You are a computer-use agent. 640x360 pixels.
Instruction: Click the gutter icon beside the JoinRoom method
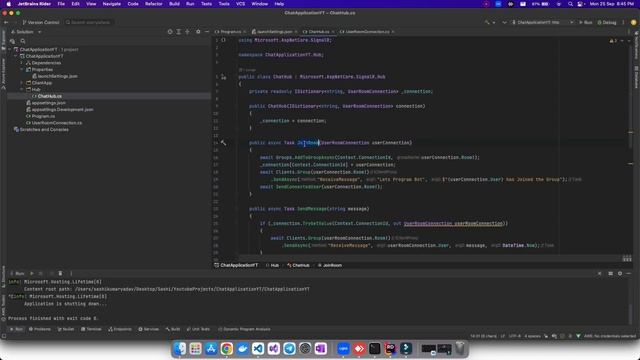[x=223, y=142]
